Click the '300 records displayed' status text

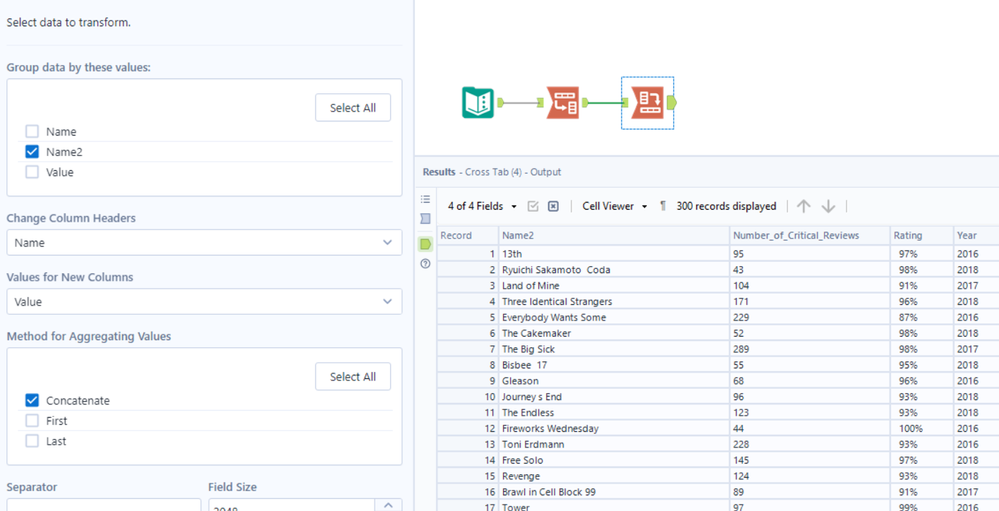[x=726, y=206]
